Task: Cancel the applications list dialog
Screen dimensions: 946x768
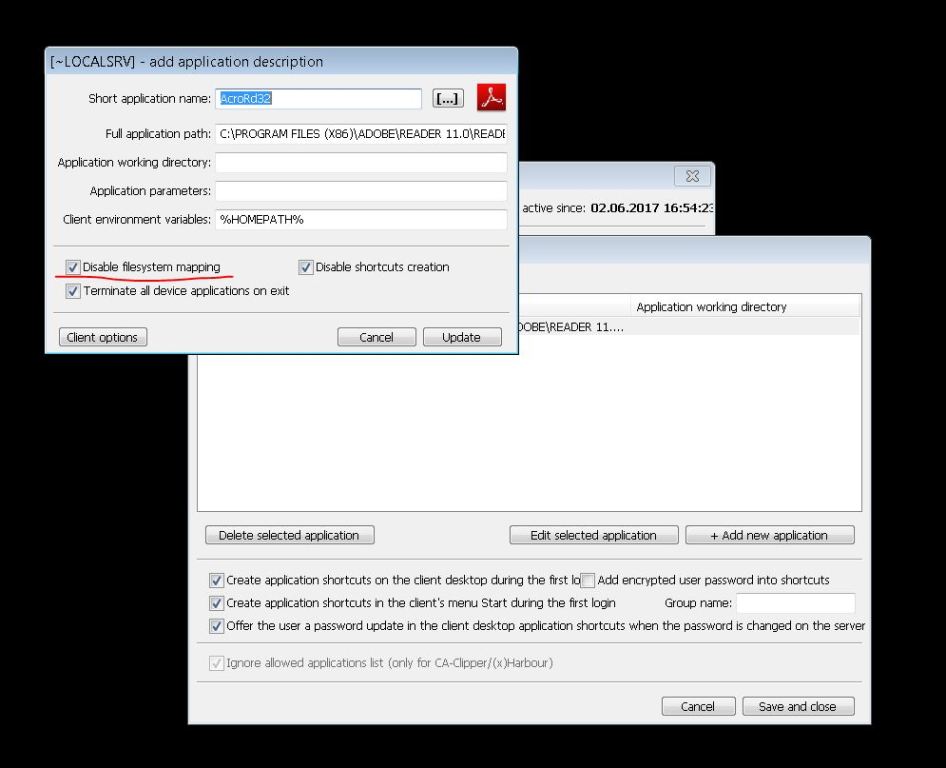Action: [x=698, y=706]
